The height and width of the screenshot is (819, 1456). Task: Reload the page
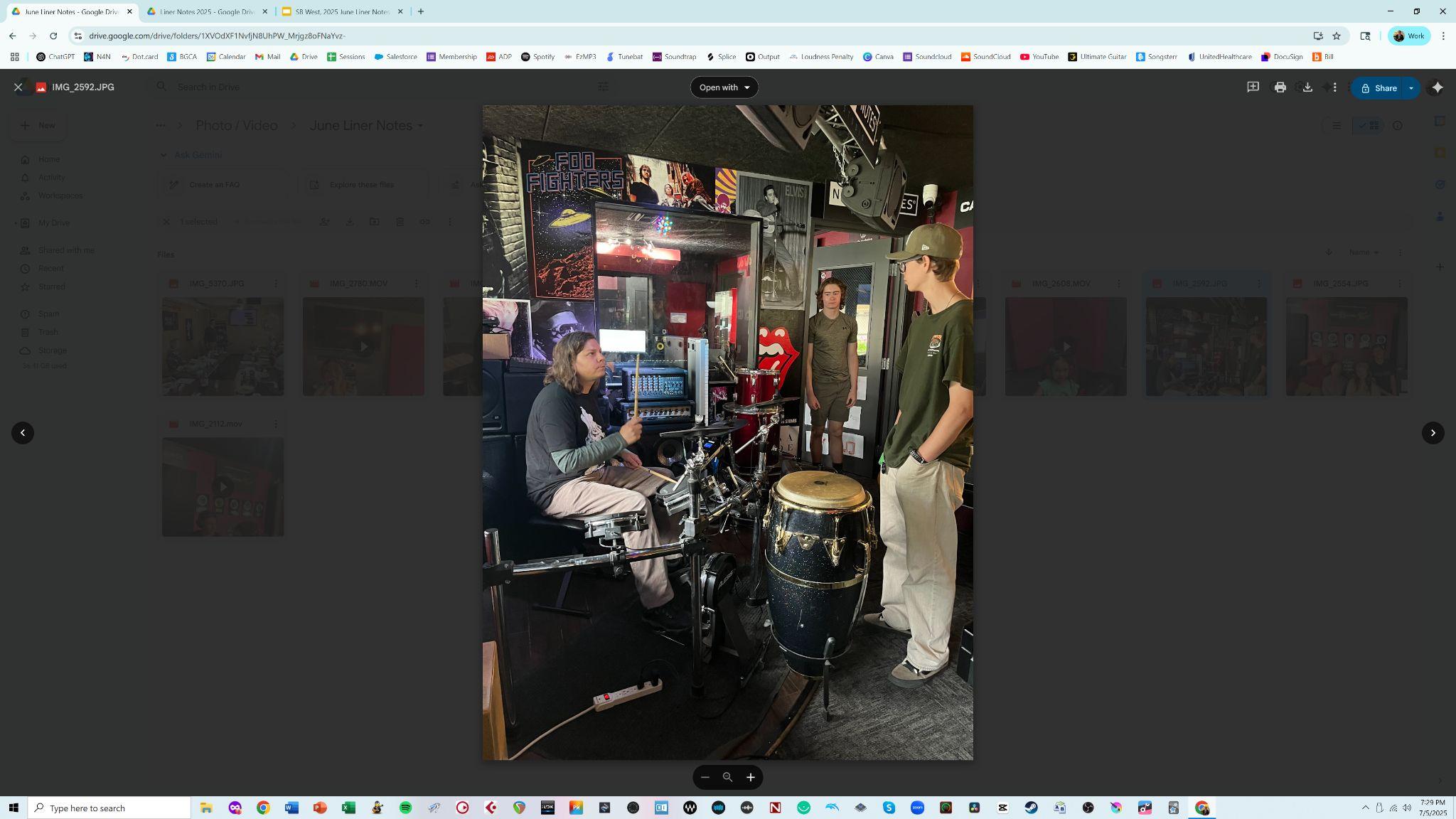point(53,36)
